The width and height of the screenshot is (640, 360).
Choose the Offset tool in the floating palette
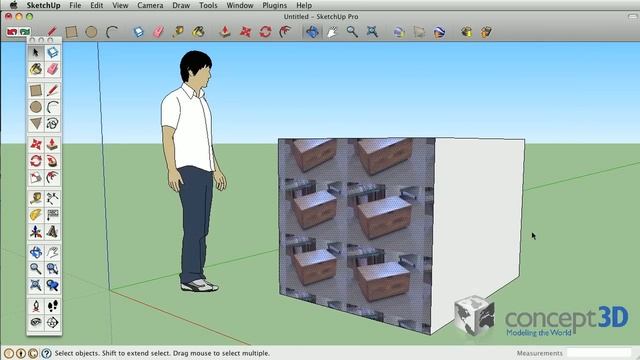coord(53,178)
